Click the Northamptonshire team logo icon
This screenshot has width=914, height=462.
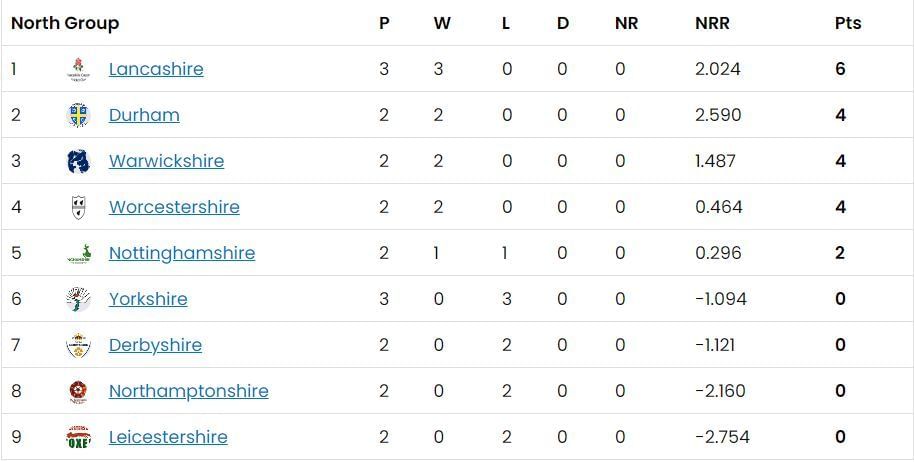(78, 391)
